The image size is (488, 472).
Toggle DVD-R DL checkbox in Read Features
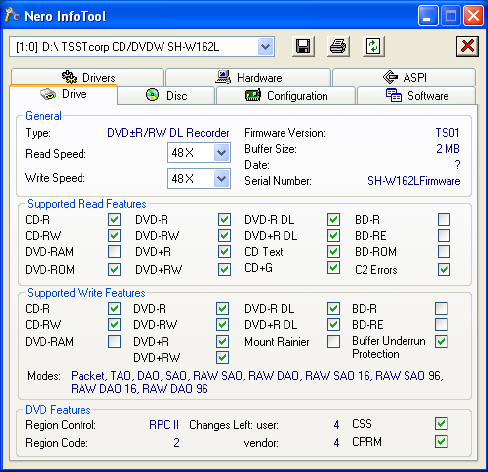(x=333, y=220)
